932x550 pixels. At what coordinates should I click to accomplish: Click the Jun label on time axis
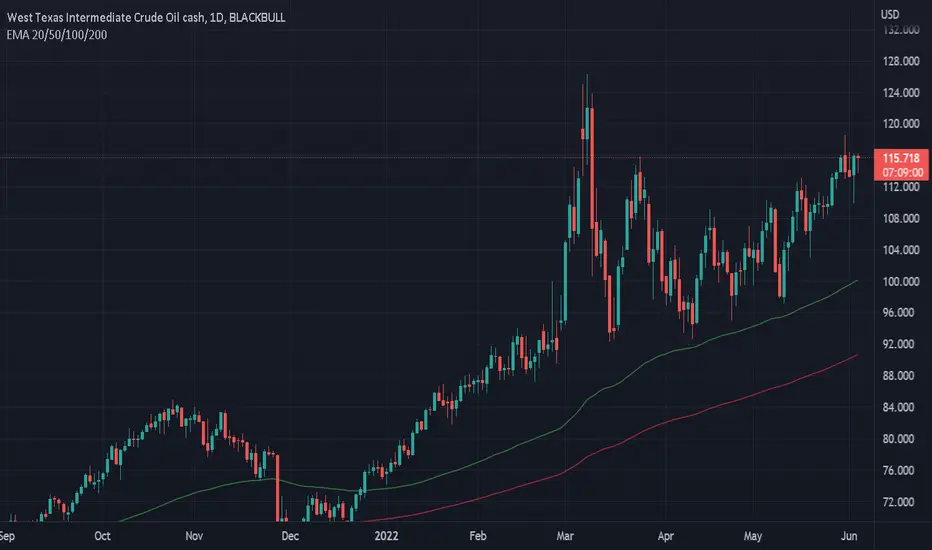point(849,536)
